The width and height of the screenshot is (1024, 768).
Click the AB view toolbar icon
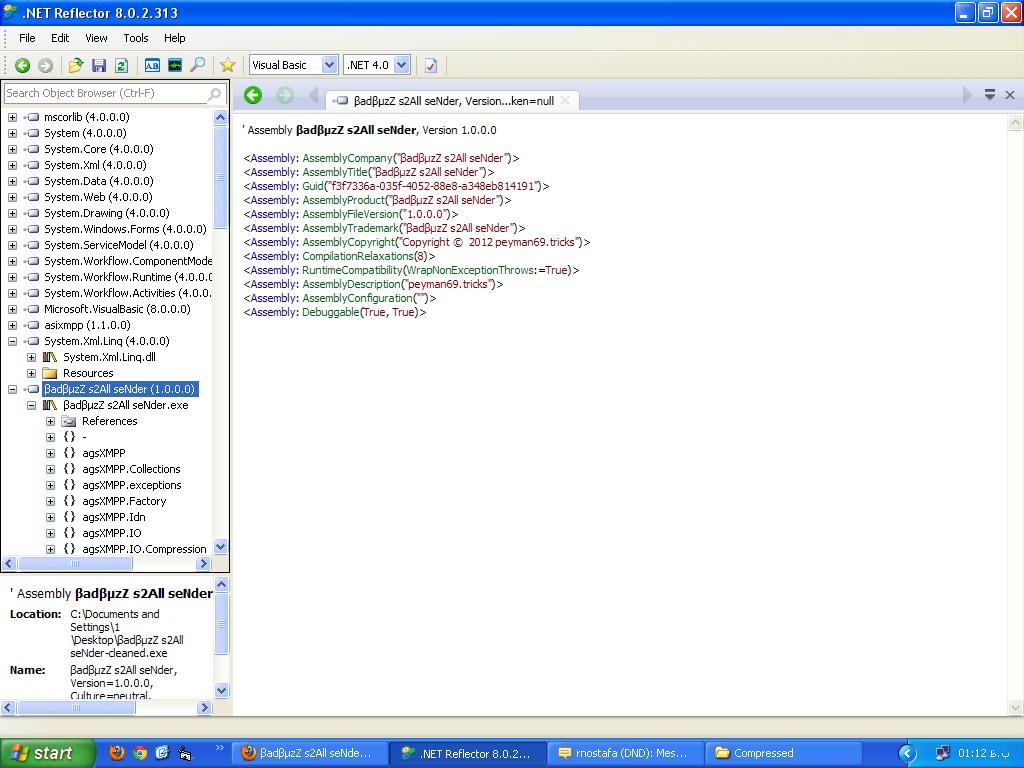click(x=152, y=65)
